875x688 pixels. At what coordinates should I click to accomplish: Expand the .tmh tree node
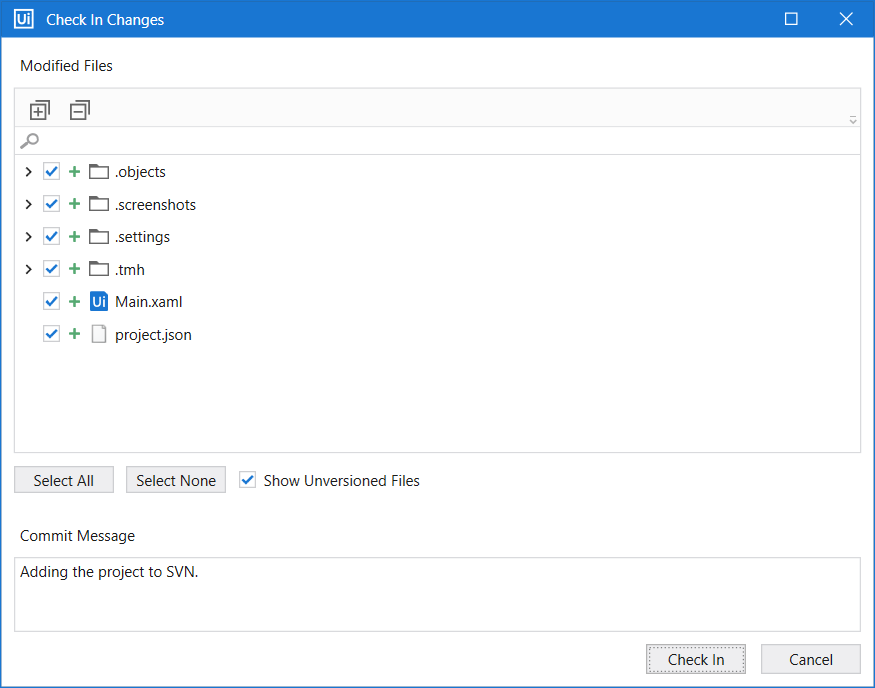tap(28, 268)
